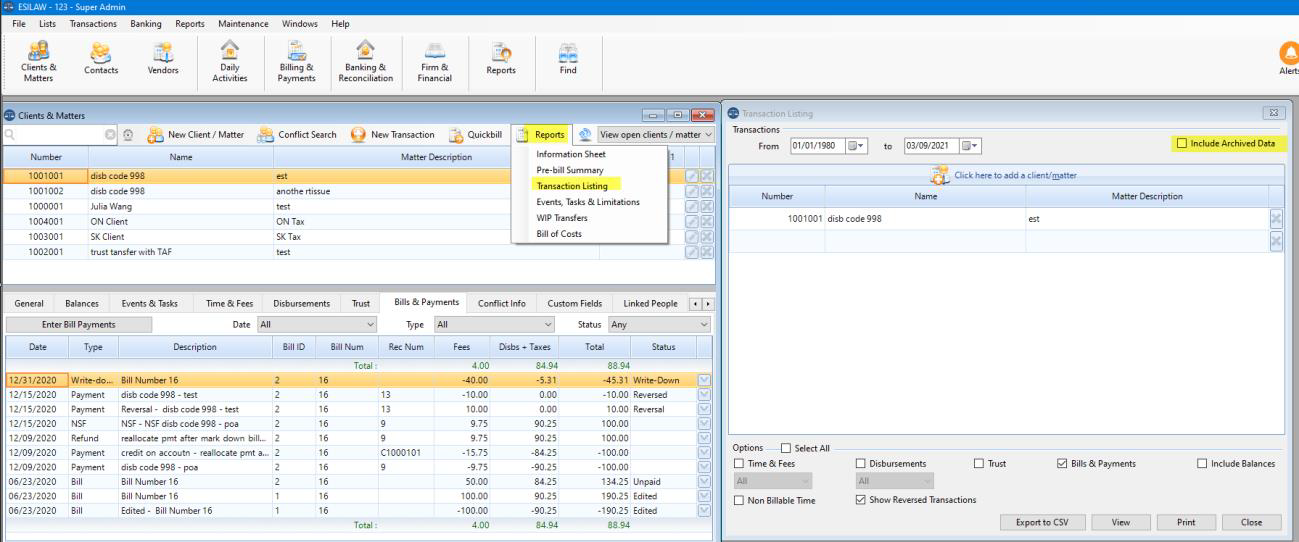This screenshot has height=542, width=1299.
Task: Enable Time & Fees checkbox
Action: click(x=739, y=464)
